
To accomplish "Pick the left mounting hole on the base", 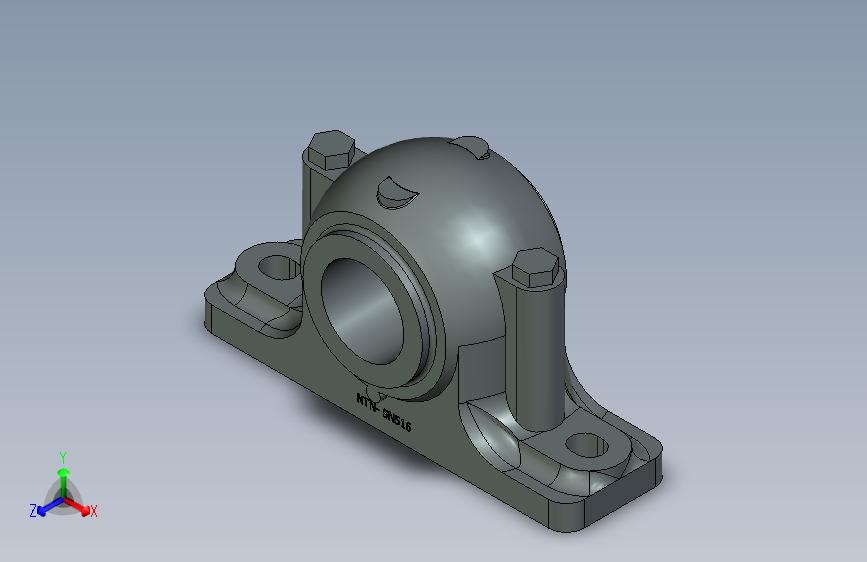I will pos(279,268).
